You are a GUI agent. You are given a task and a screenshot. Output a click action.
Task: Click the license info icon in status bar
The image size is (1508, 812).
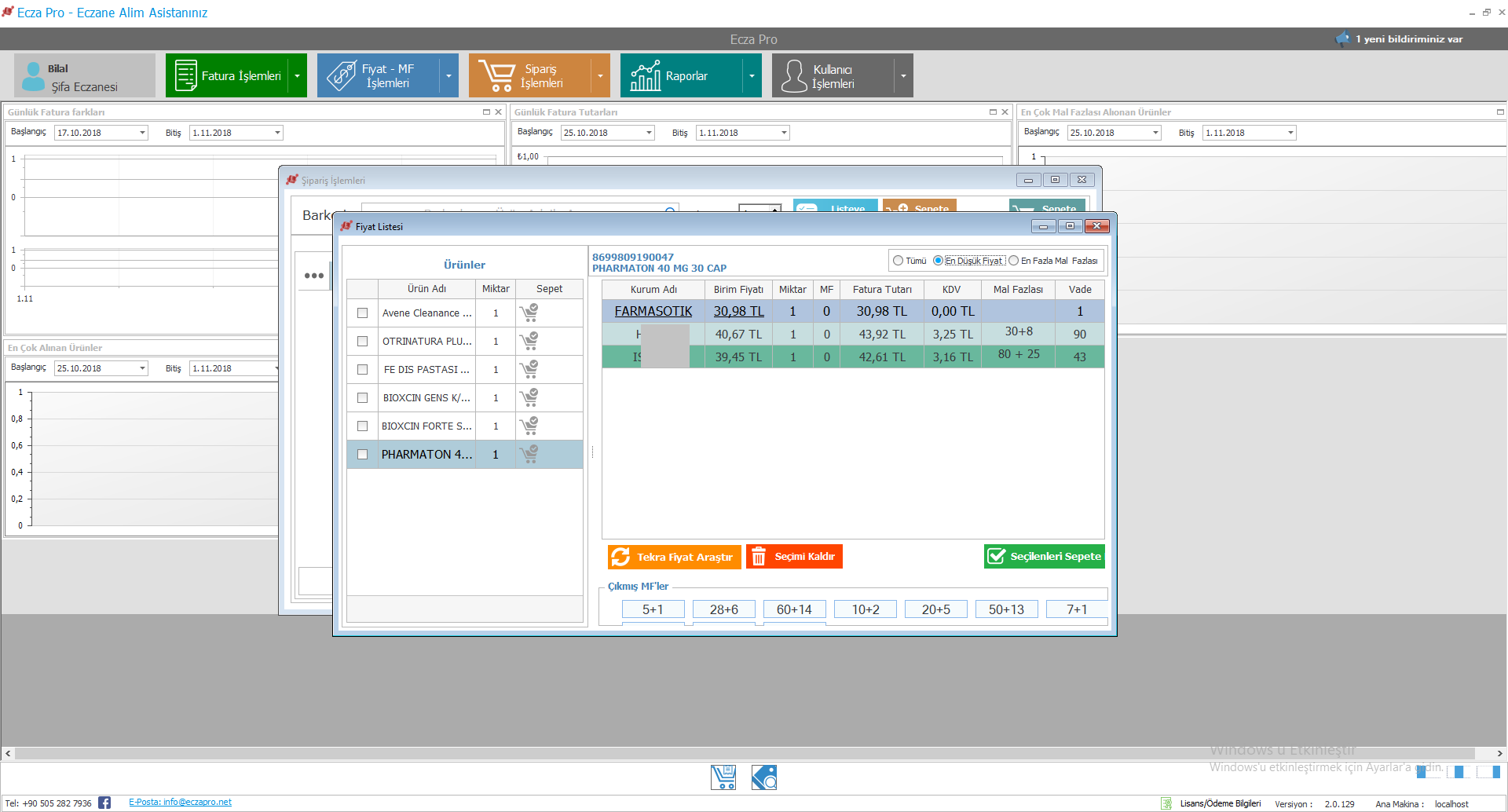1166,803
